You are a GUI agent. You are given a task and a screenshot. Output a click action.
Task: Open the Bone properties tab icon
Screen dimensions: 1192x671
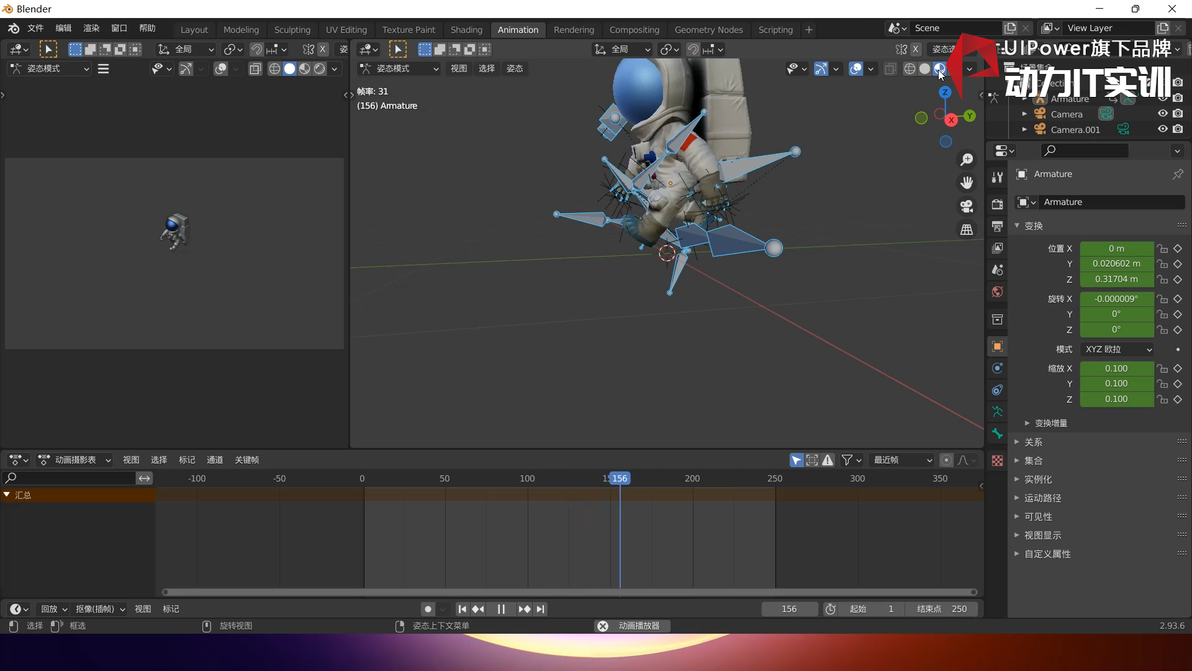997,434
